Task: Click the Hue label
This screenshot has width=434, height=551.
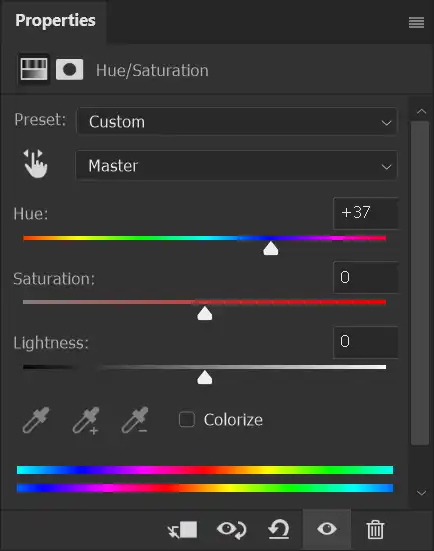Action: coord(31,214)
